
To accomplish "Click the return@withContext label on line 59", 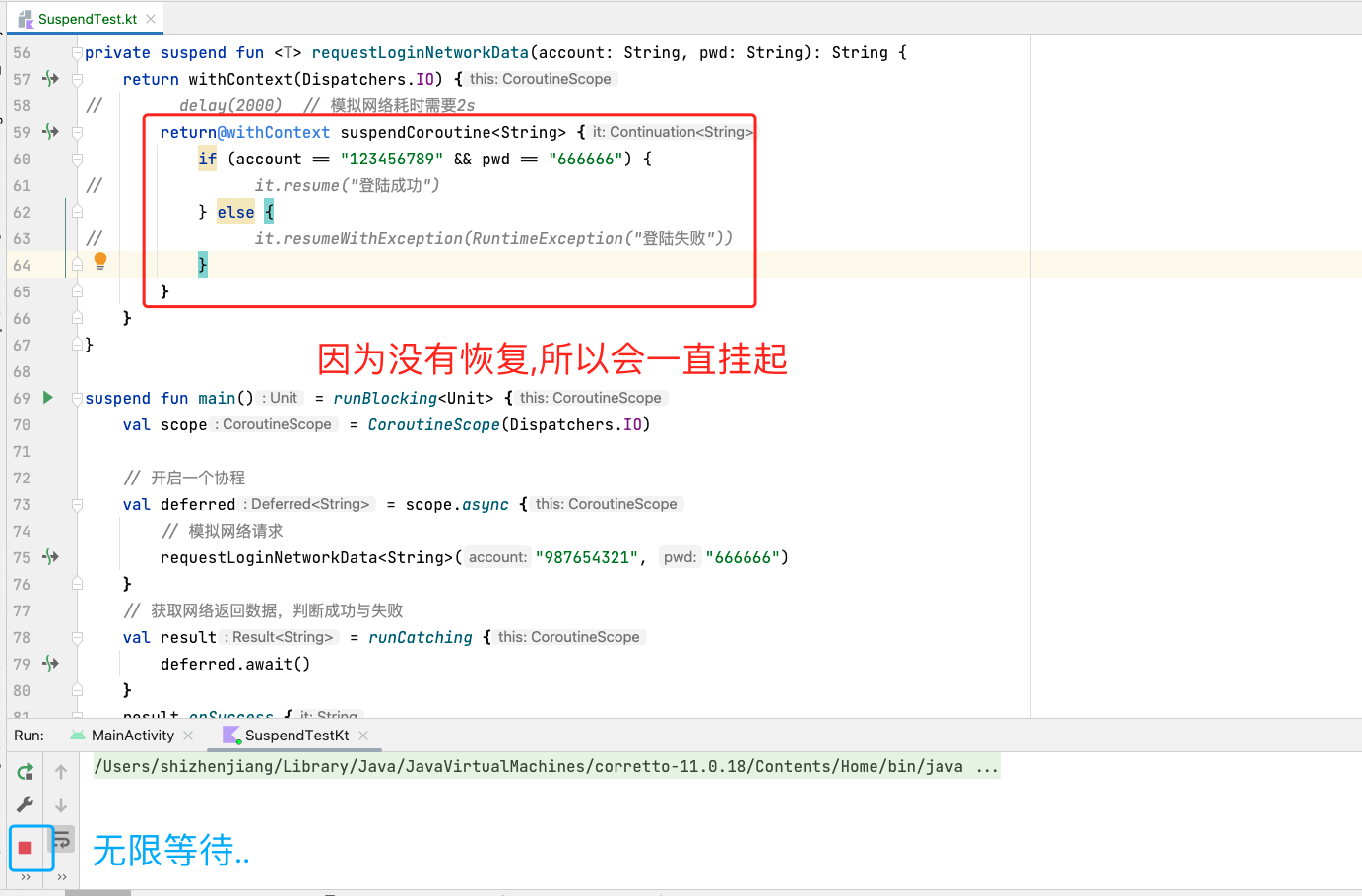I will click(245, 132).
